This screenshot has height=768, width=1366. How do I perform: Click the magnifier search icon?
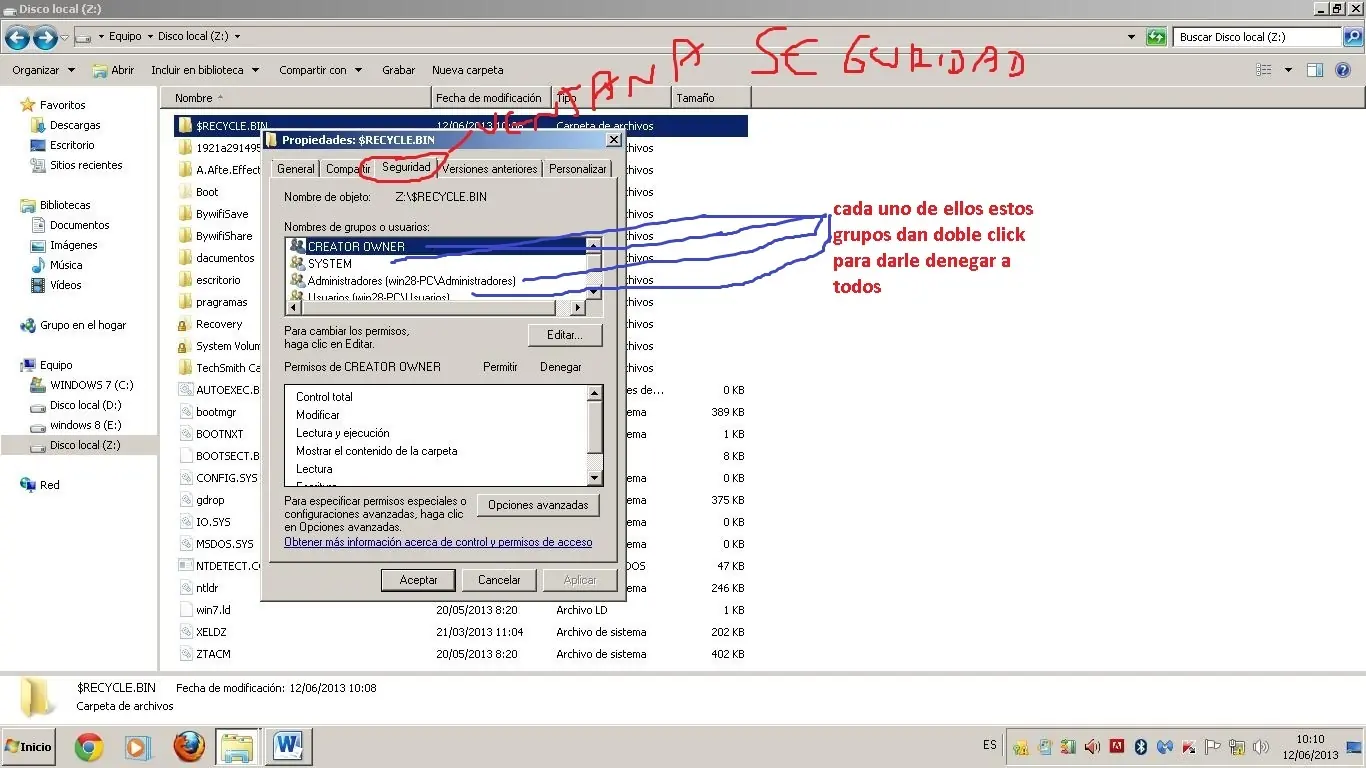1353,37
